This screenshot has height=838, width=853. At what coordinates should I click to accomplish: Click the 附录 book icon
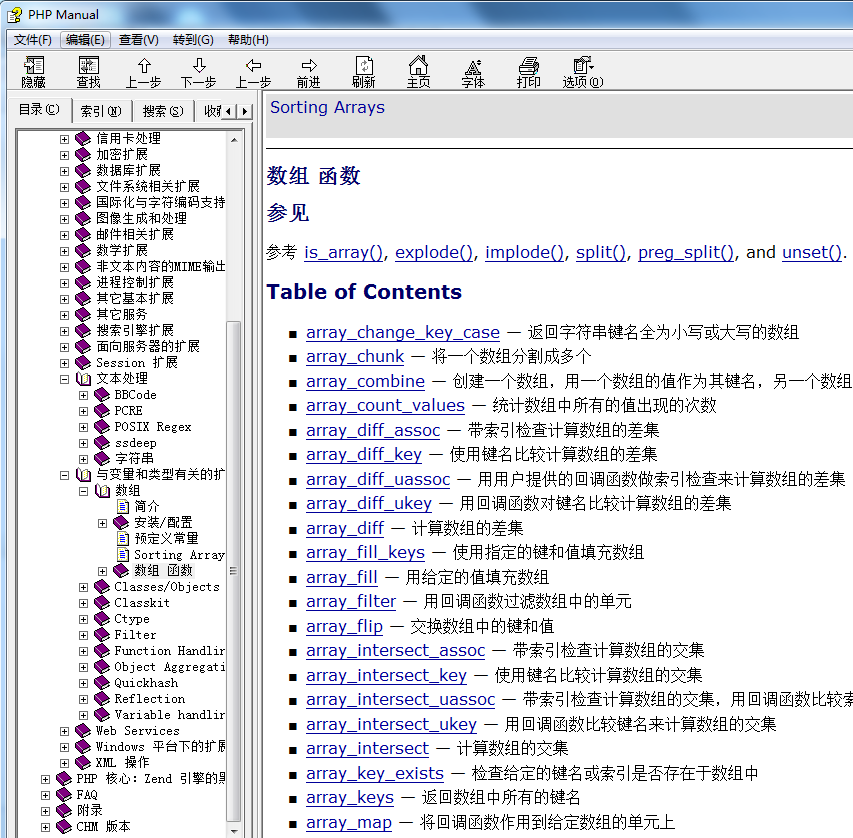click(x=64, y=811)
